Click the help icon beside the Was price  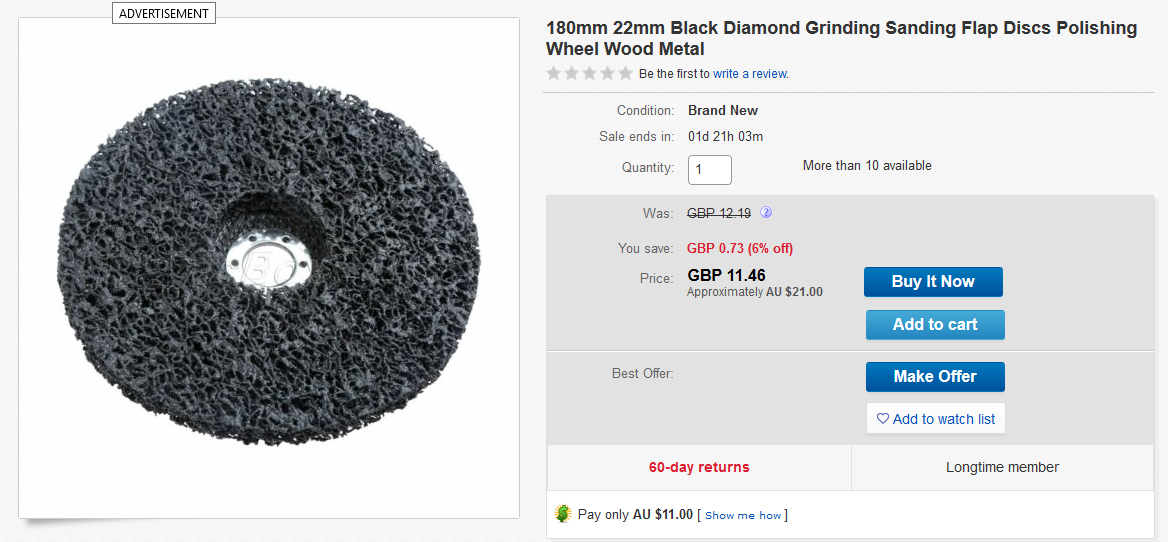click(766, 213)
